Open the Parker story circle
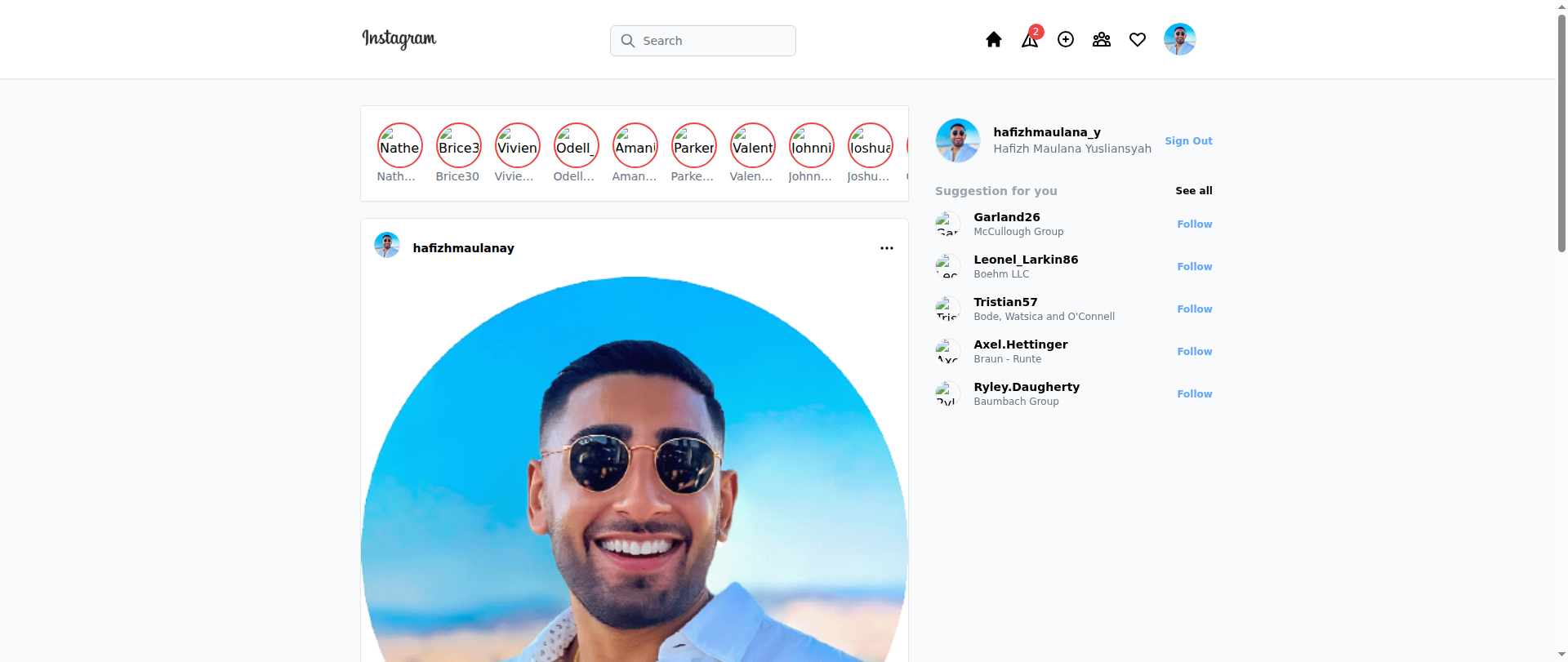The height and width of the screenshot is (662, 1568). (693, 146)
